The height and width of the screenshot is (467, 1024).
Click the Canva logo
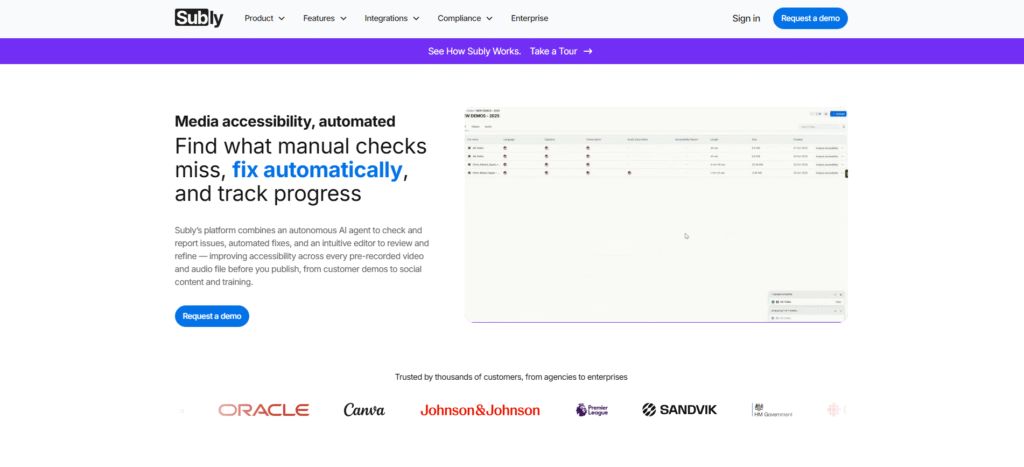pos(364,410)
